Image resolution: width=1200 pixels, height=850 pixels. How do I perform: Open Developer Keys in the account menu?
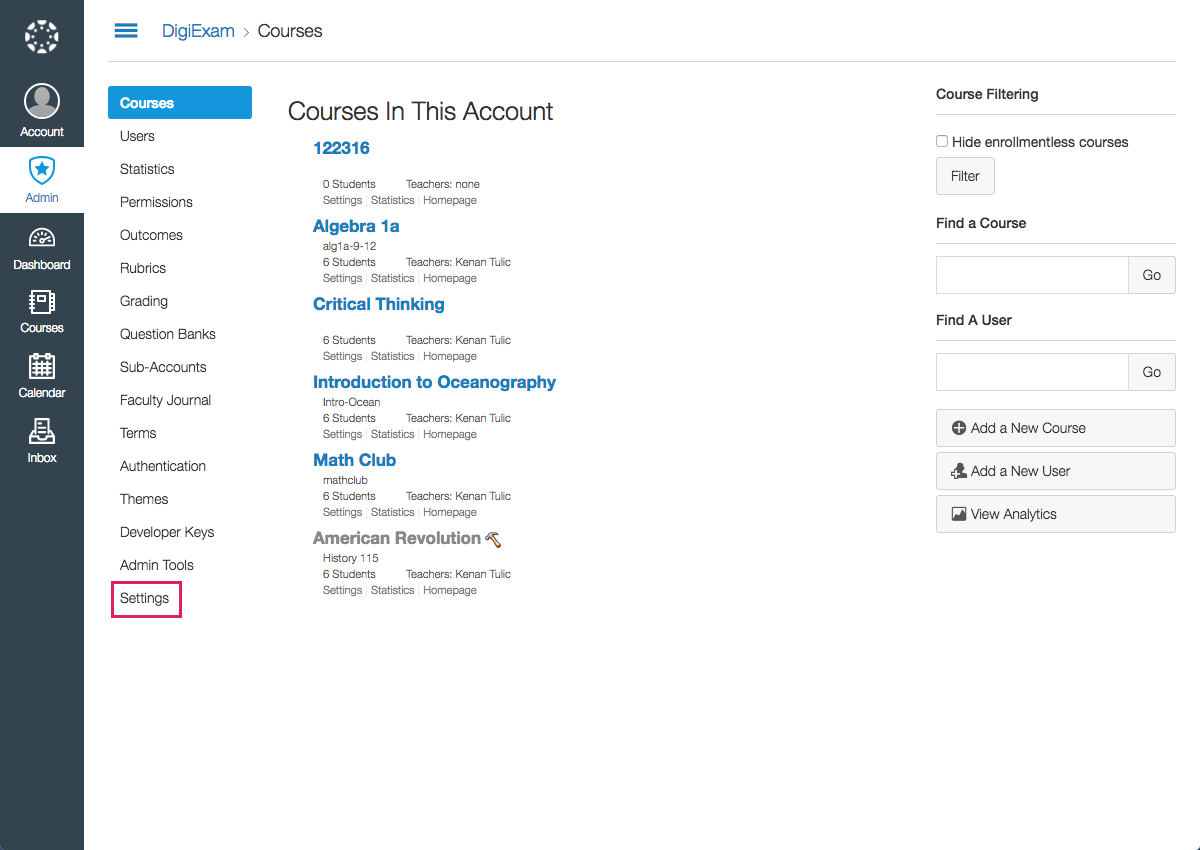167,532
